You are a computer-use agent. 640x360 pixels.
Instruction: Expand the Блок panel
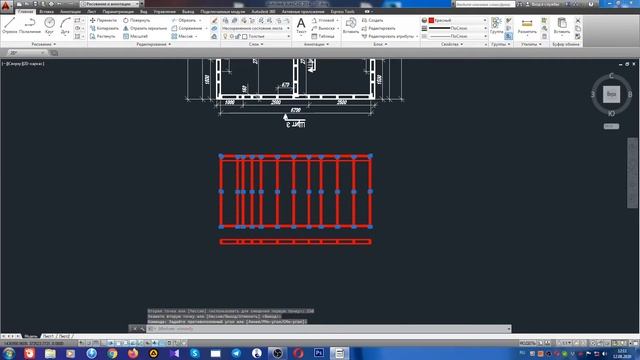pos(380,44)
